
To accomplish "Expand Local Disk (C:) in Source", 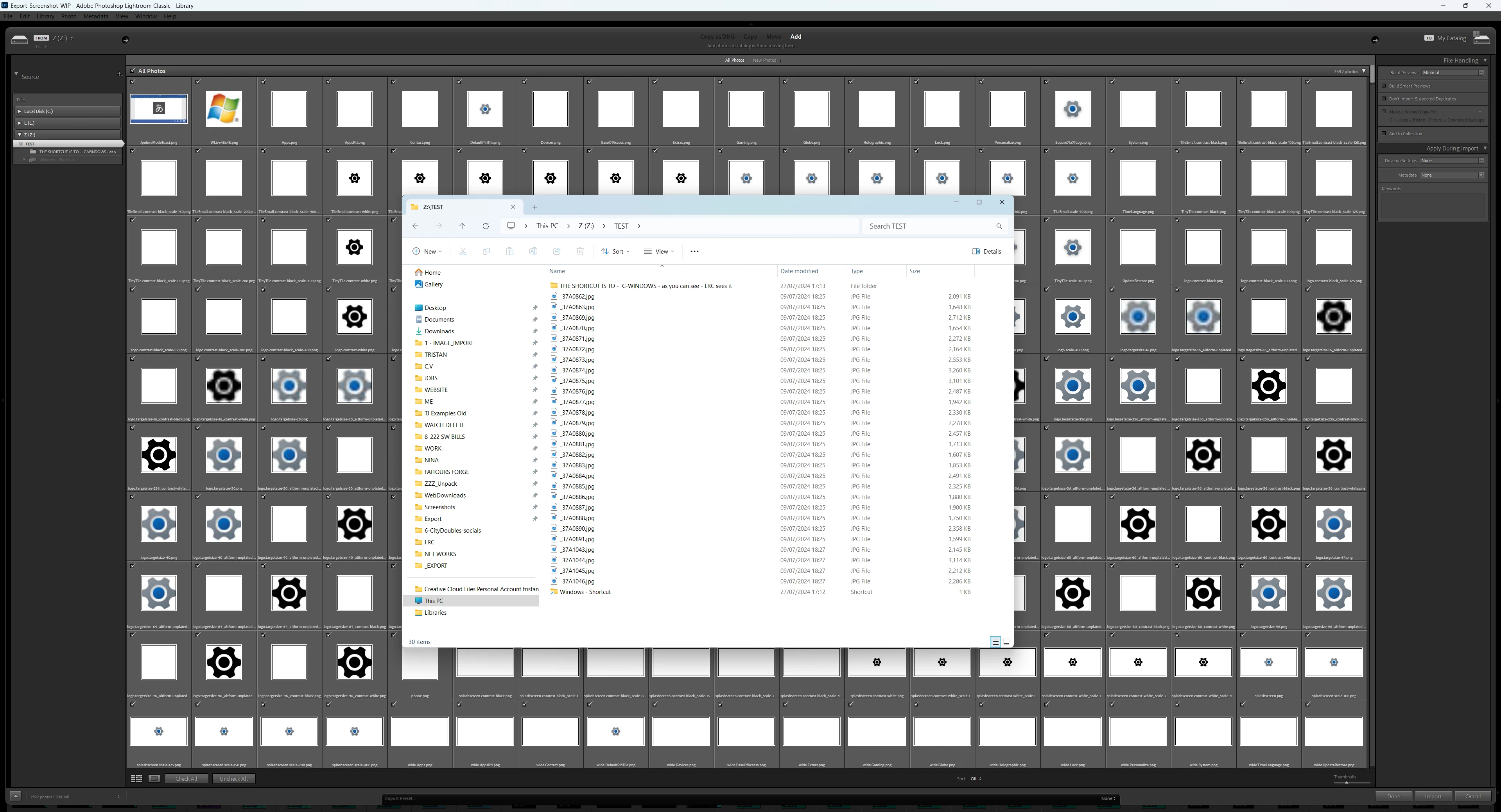I will point(19,111).
